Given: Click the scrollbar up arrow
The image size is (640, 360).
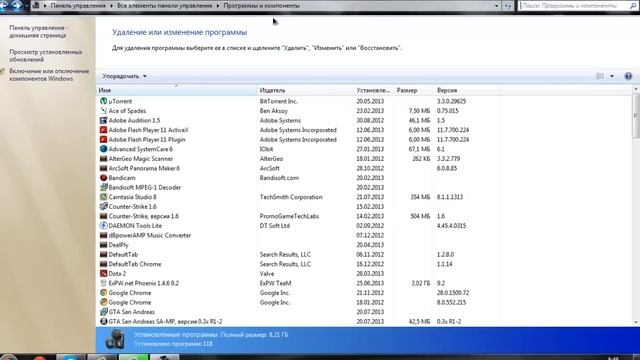Looking at the screenshot, I should (636, 89).
